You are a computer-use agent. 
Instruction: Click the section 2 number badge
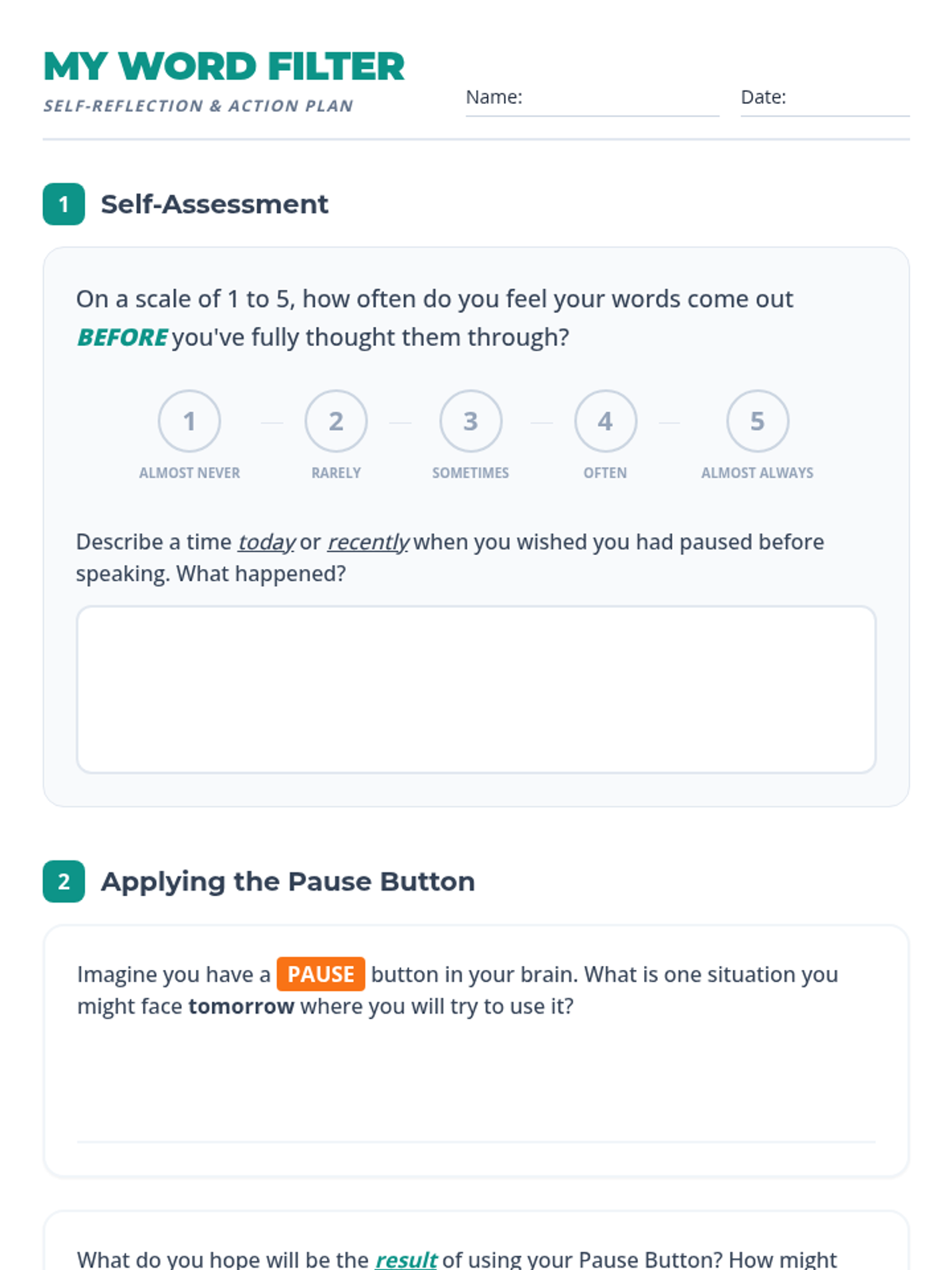pos(63,881)
